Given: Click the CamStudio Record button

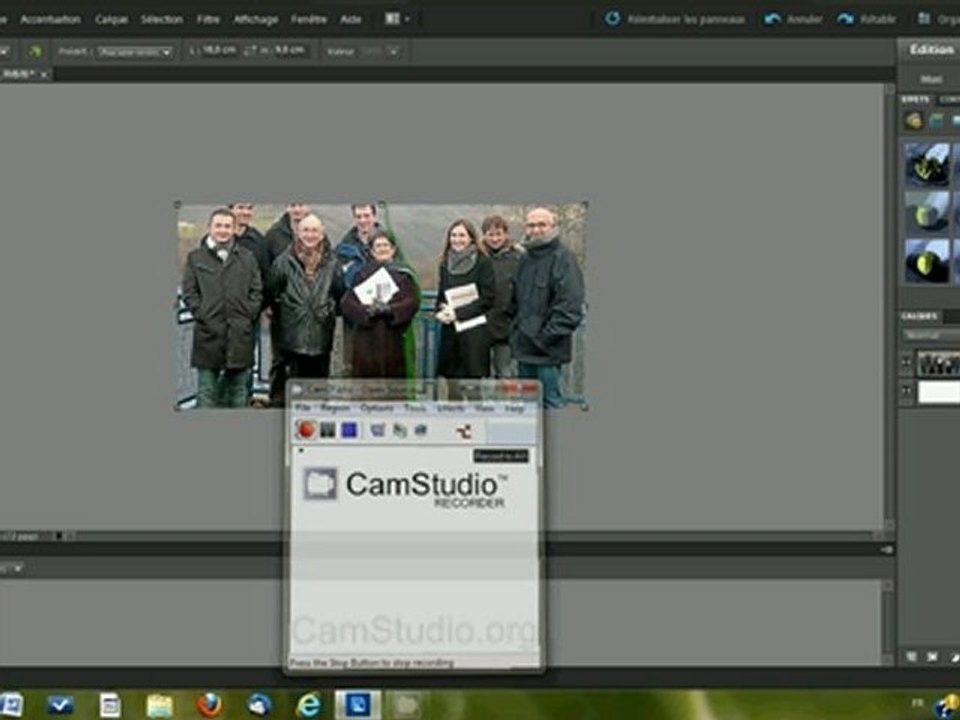Looking at the screenshot, I should [x=306, y=430].
